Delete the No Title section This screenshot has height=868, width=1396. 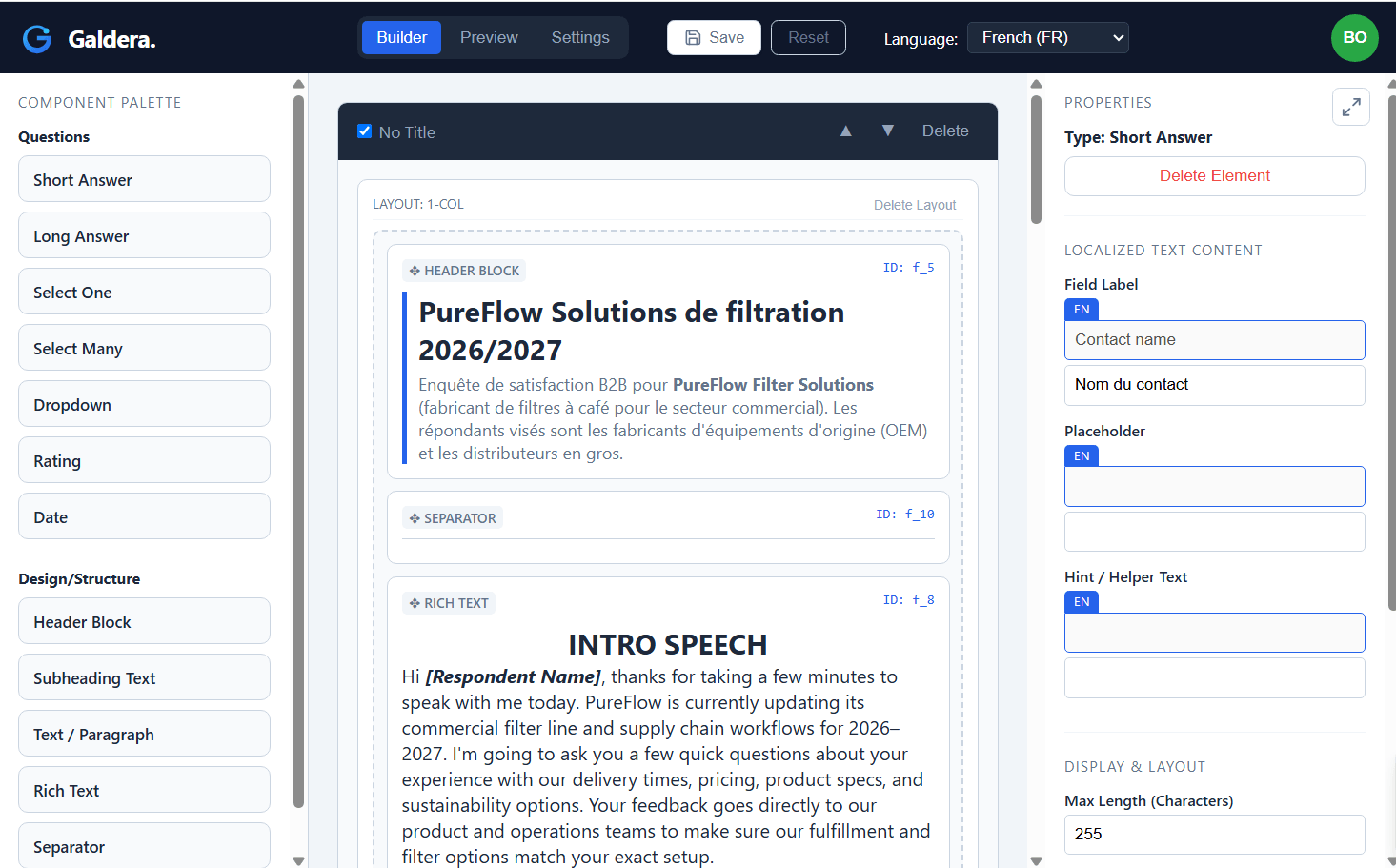(945, 131)
